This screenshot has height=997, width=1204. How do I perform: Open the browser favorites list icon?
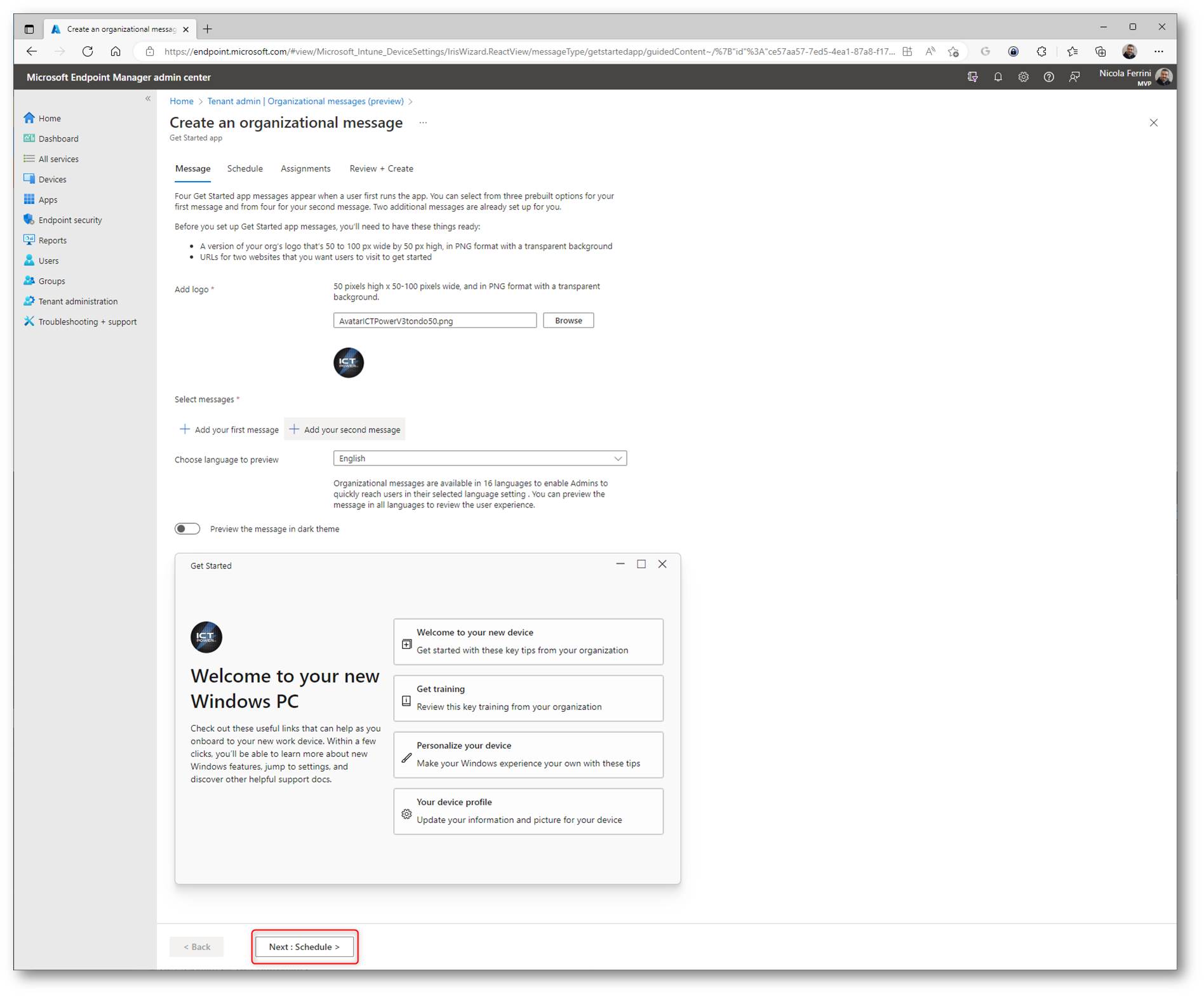tap(1073, 51)
